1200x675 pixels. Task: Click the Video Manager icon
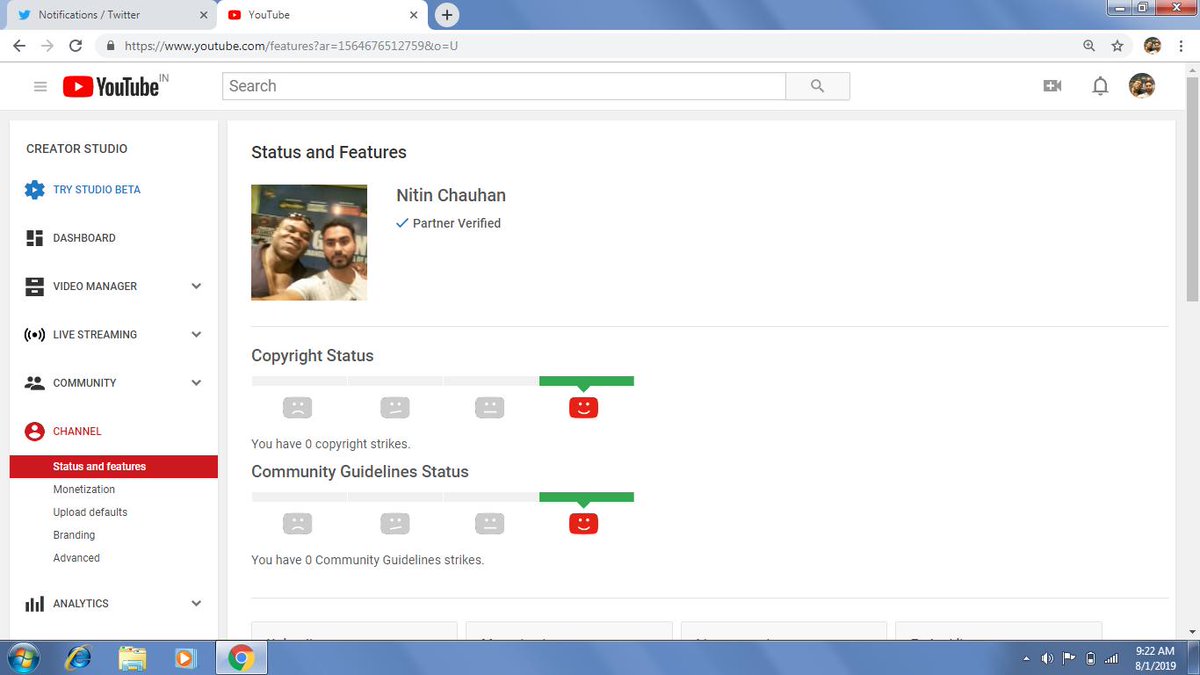35,286
